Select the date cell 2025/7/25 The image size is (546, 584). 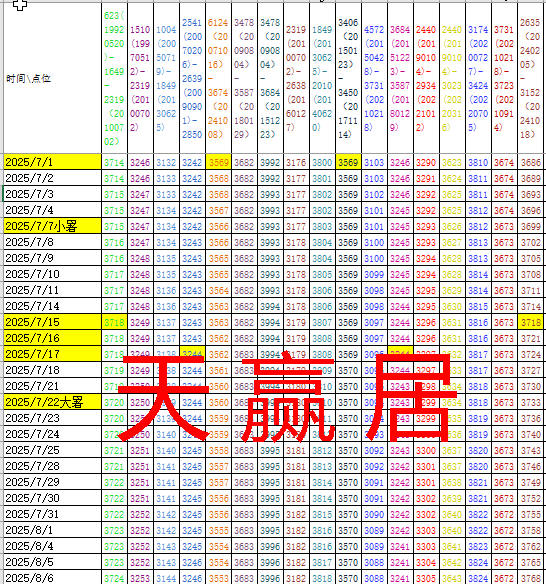53,450
